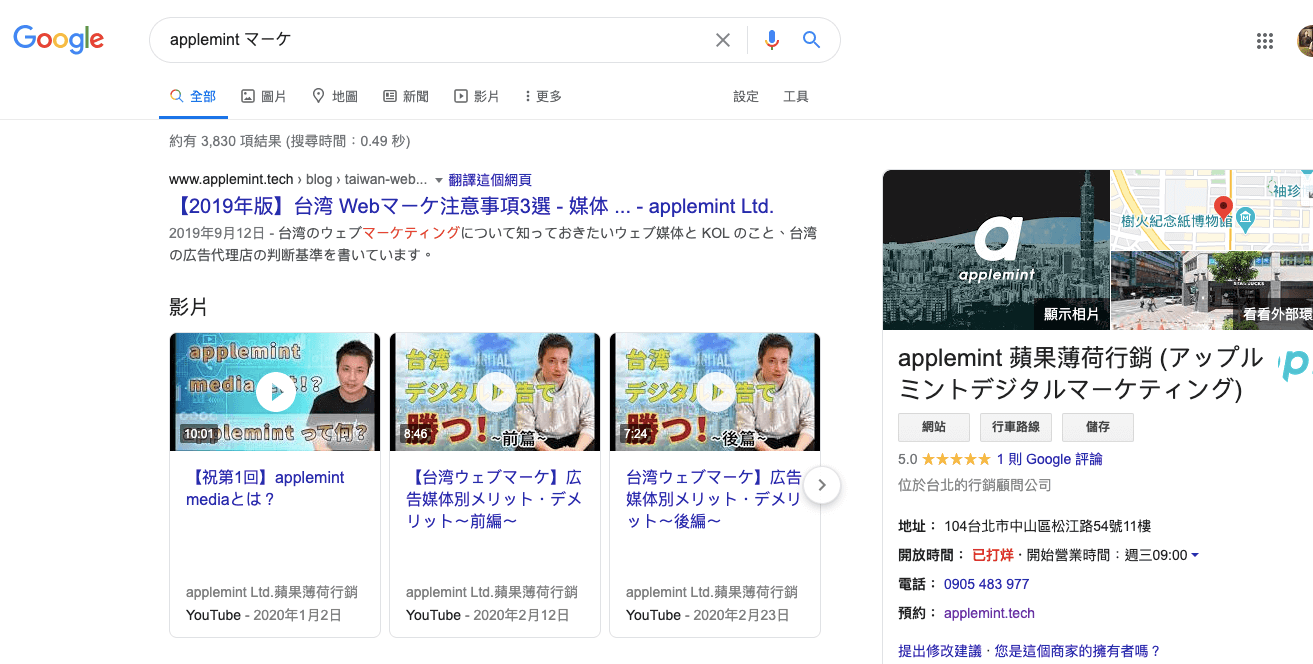The image size is (1313, 664).
Task: Select the 全部 tab
Action: [x=193, y=96]
